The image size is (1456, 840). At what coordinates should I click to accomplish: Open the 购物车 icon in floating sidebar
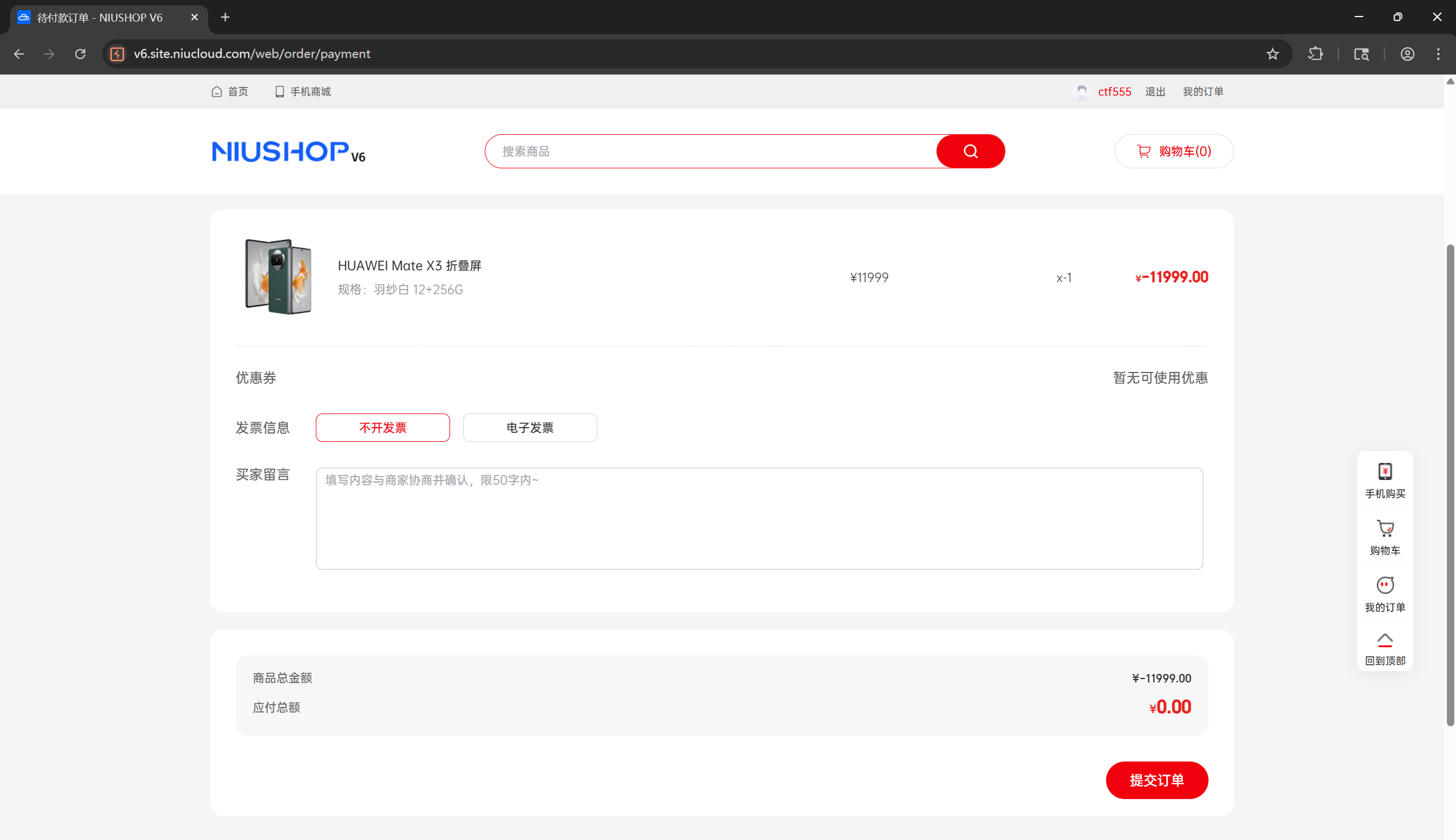tap(1384, 528)
